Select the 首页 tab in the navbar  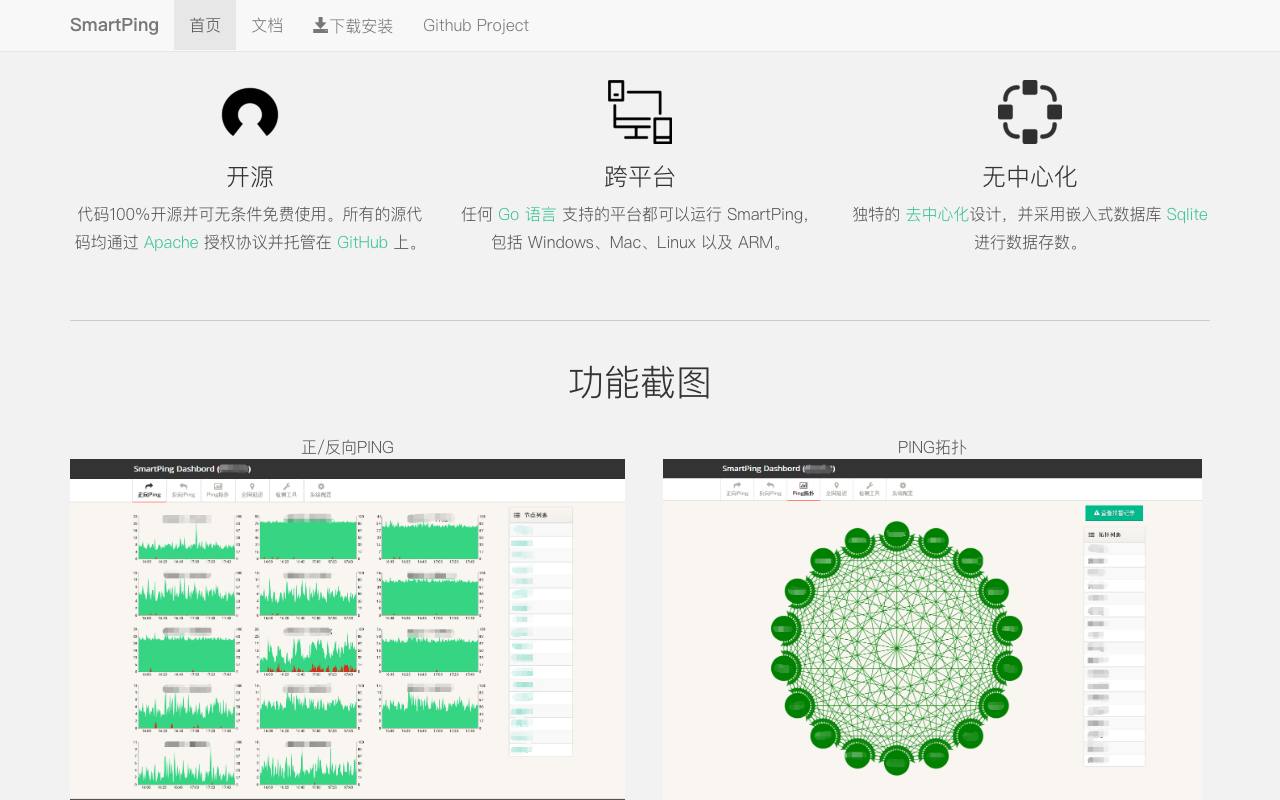point(205,25)
